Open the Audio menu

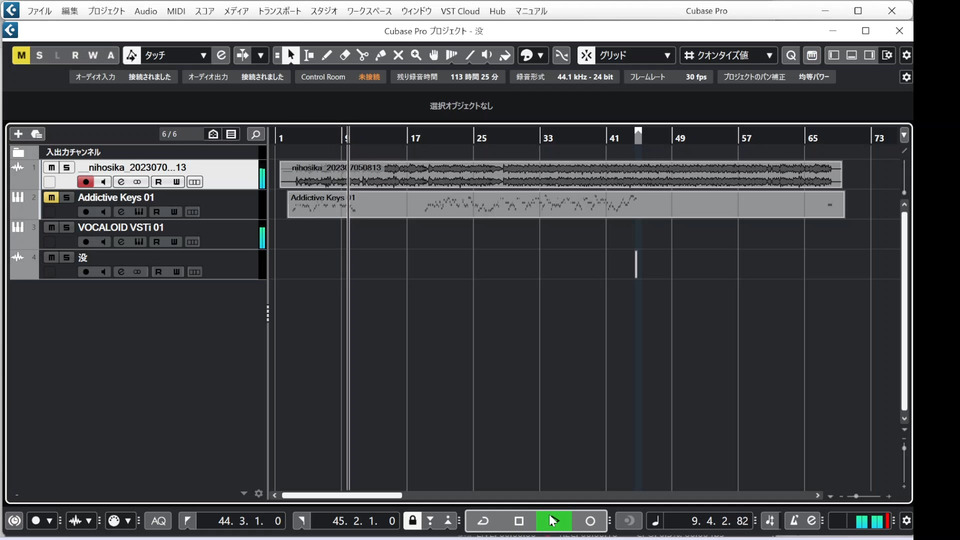[x=146, y=11]
